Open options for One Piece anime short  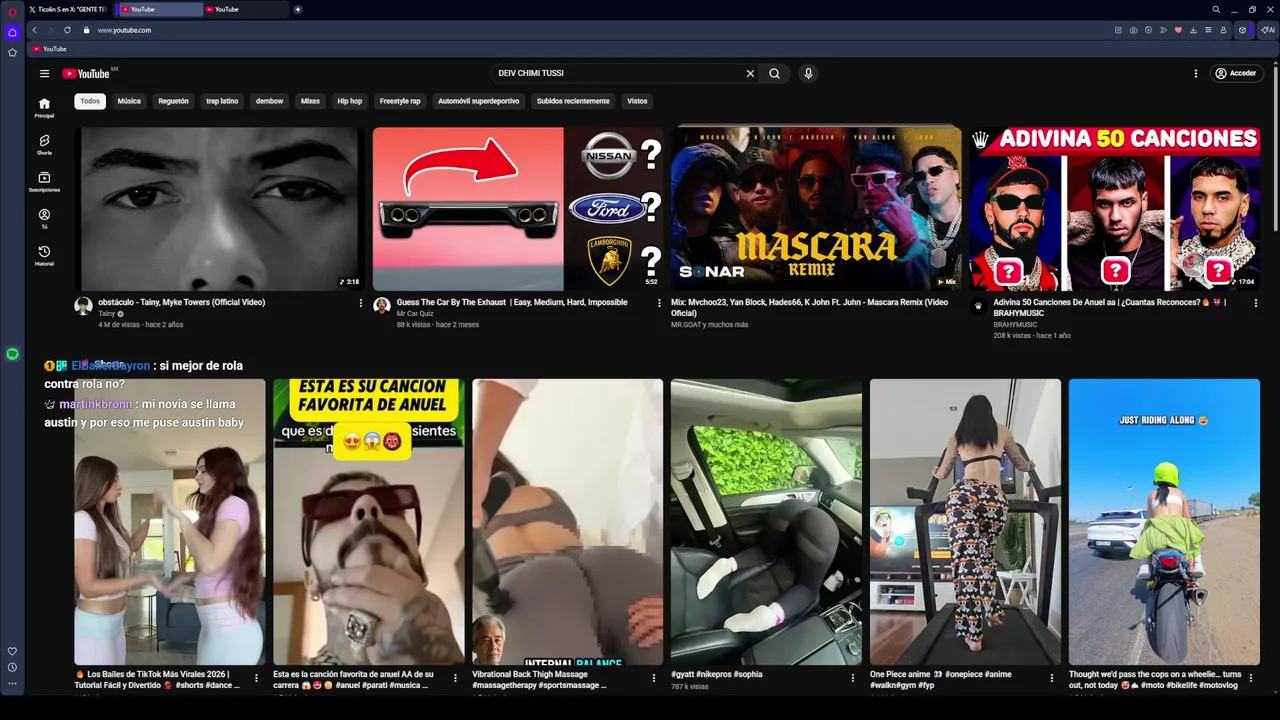pos(1052,678)
